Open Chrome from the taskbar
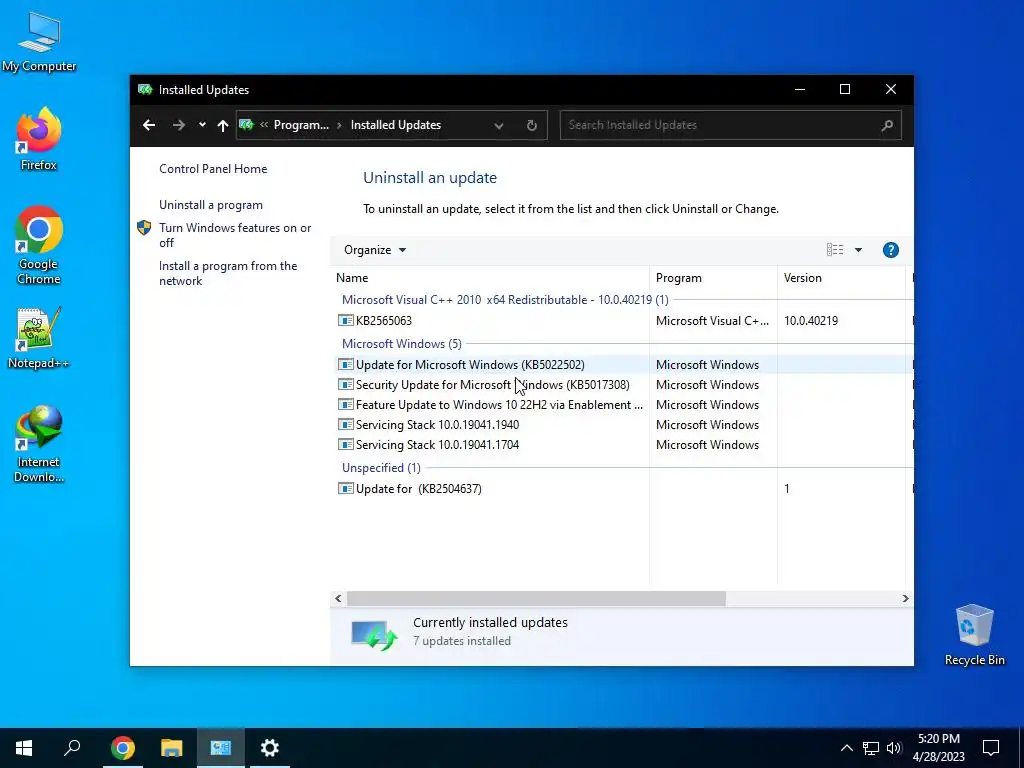The image size is (1024, 768). [x=122, y=748]
